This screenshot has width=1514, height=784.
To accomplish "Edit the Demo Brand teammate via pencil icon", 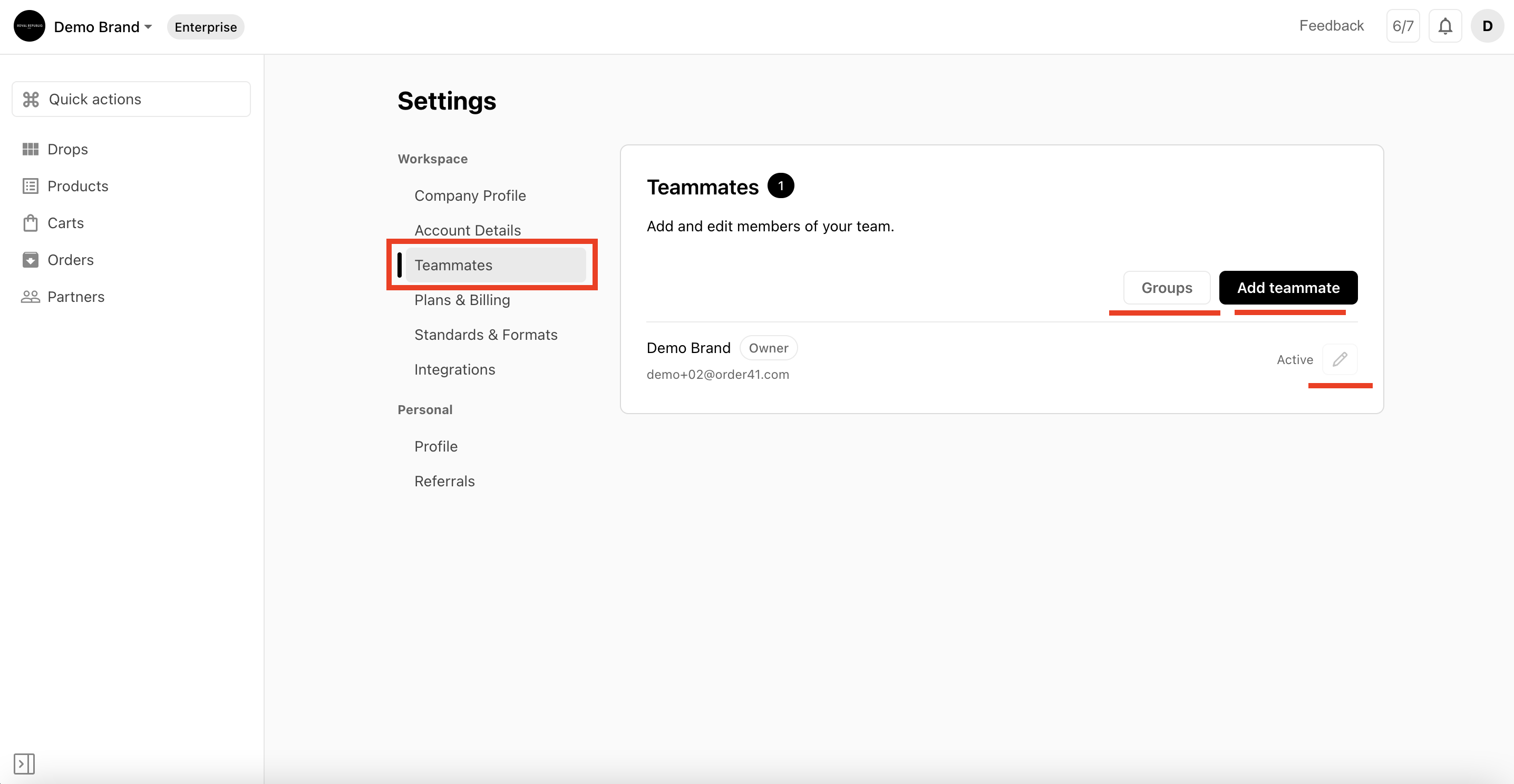I will 1340,359.
